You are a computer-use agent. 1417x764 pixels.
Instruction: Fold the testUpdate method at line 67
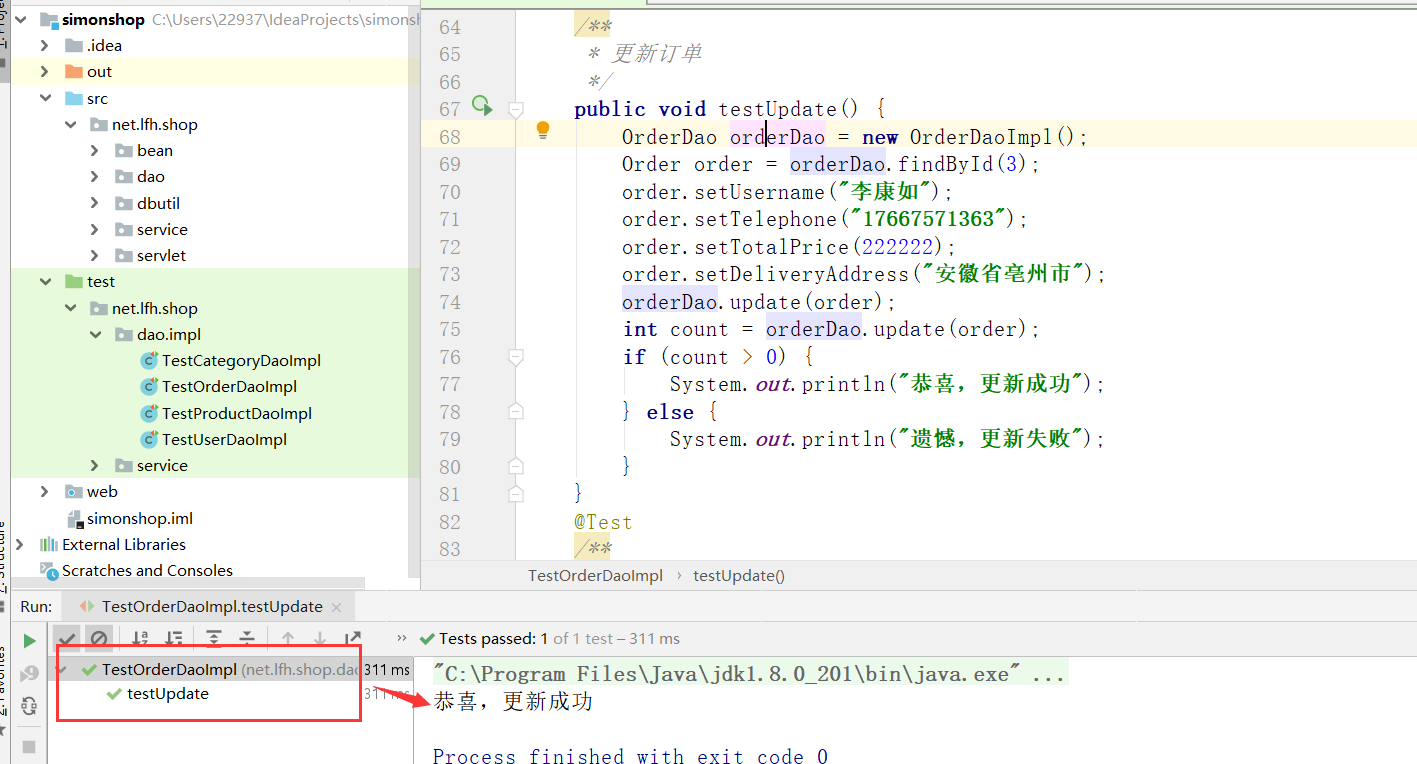click(516, 108)
